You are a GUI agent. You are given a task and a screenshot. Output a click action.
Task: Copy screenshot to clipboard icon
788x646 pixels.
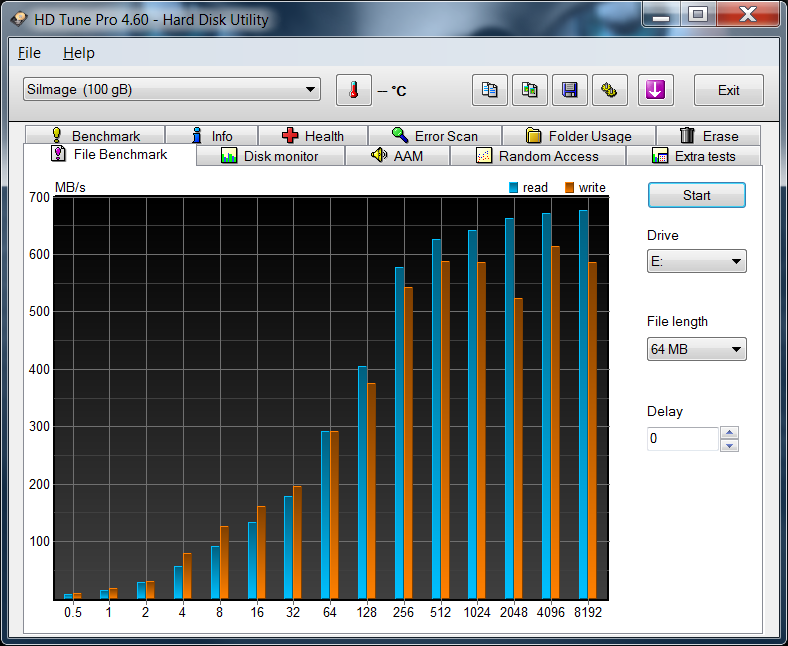point(530,90)
